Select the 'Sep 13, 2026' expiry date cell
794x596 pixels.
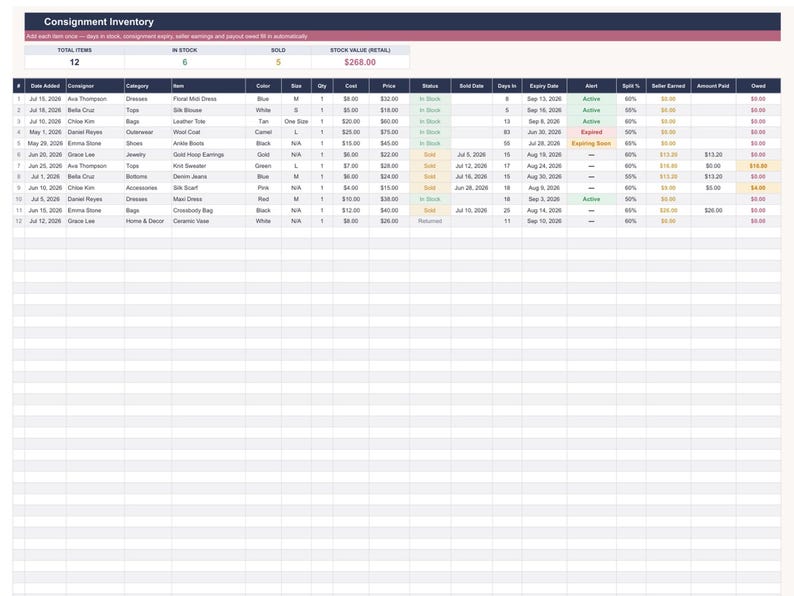(544, 99)
